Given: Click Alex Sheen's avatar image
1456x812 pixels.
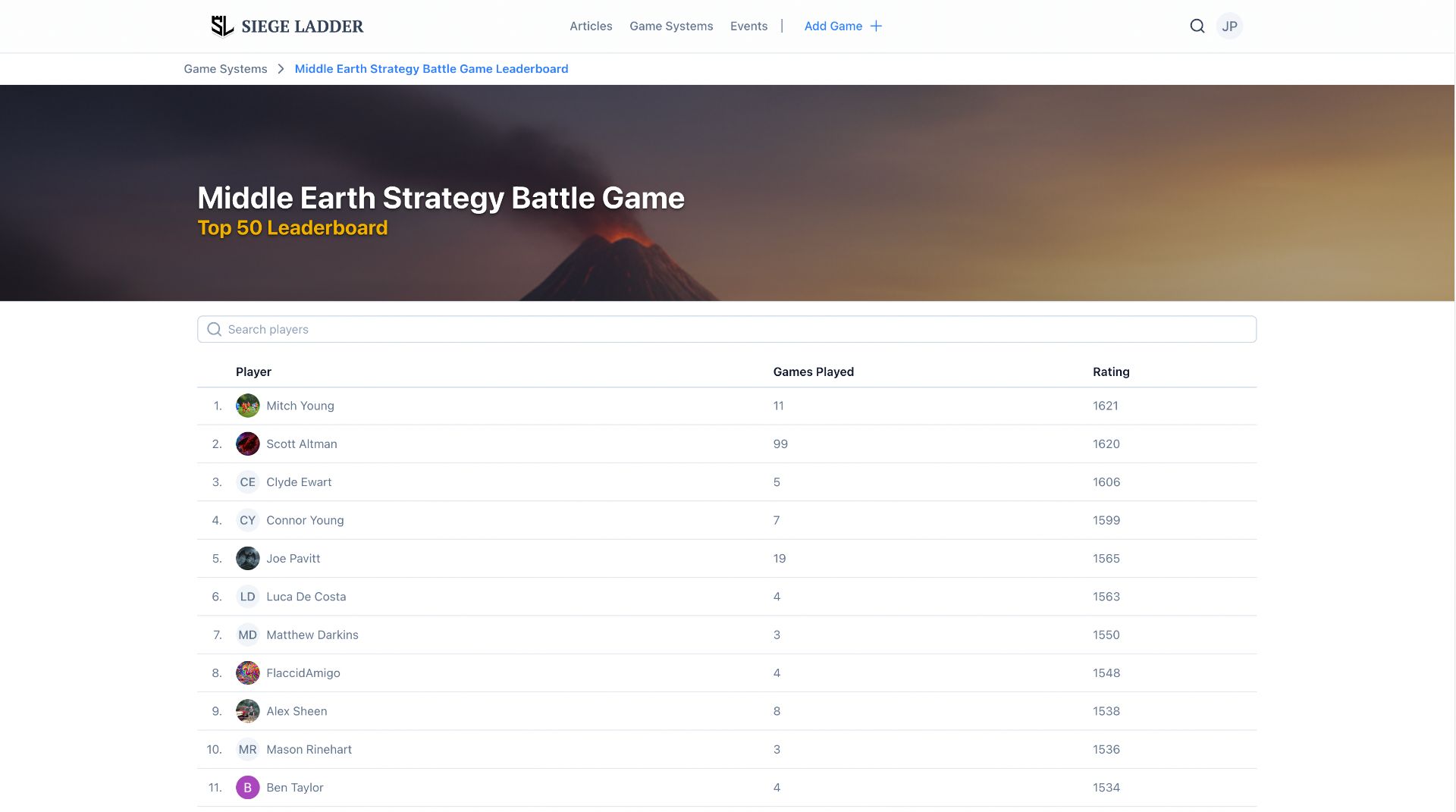Looking at the screenshot, I should (247, 710).
